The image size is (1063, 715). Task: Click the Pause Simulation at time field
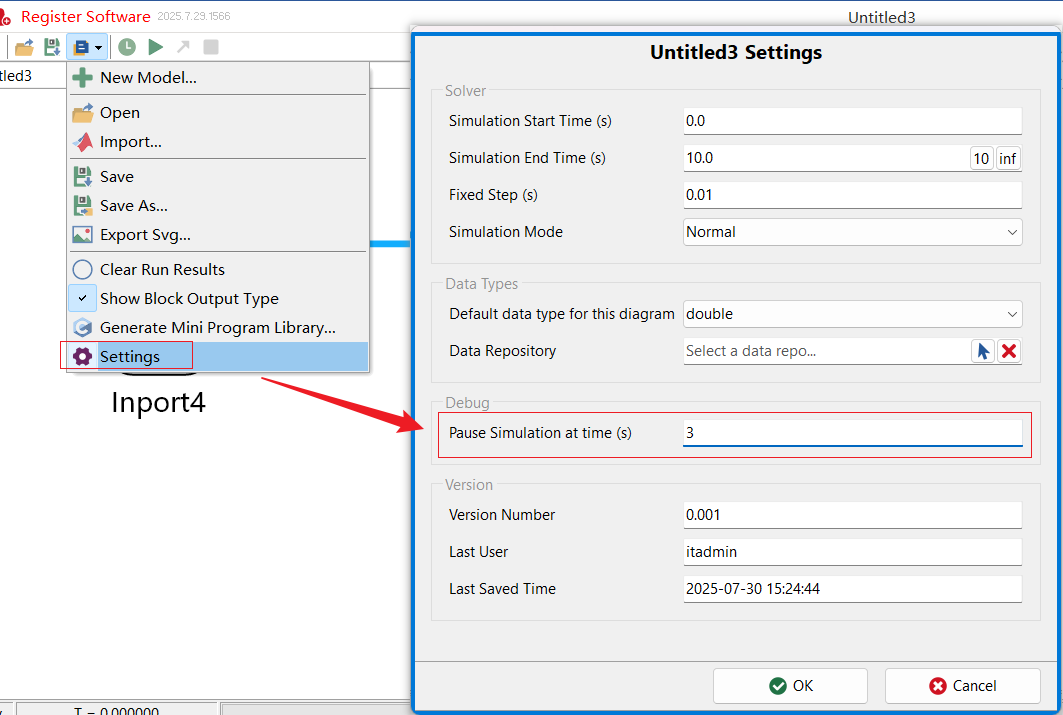[852, 433]
